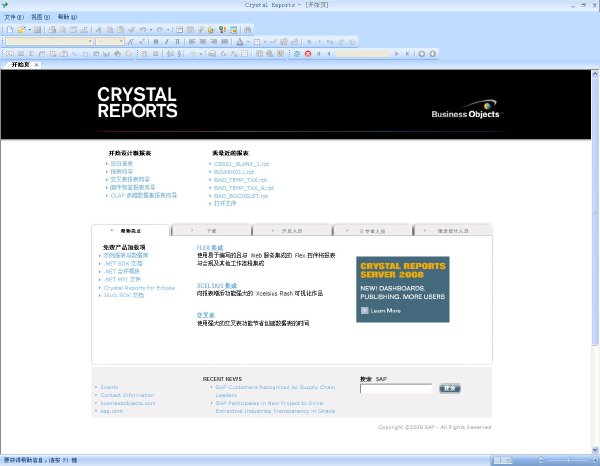The image size is (600, 466).
Task: Click the SAP search text field
Action: [396, 389]
